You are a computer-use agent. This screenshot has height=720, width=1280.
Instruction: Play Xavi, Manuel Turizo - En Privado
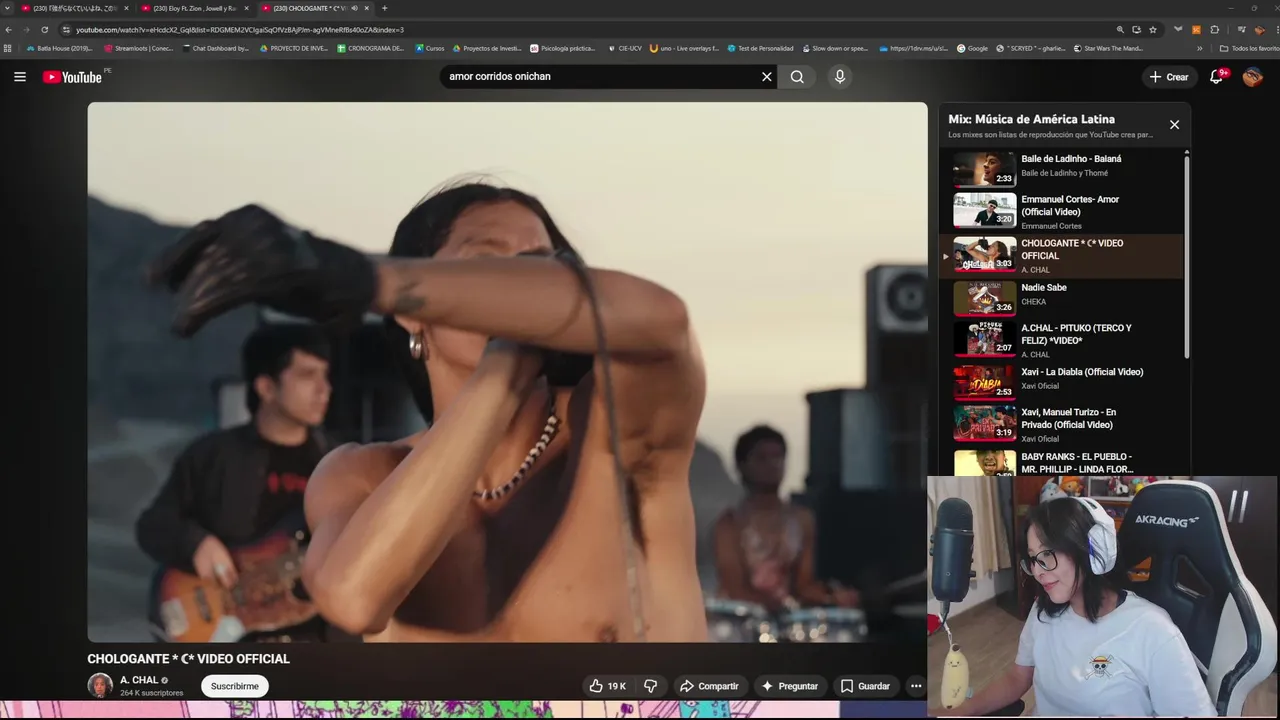pos(1061,424)
